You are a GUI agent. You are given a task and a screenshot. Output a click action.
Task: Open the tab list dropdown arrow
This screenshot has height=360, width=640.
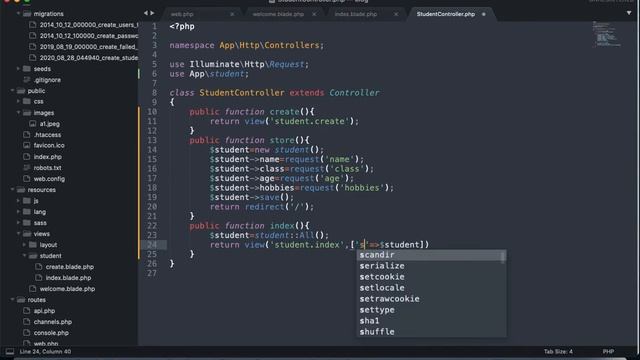[x=629, y=13]
